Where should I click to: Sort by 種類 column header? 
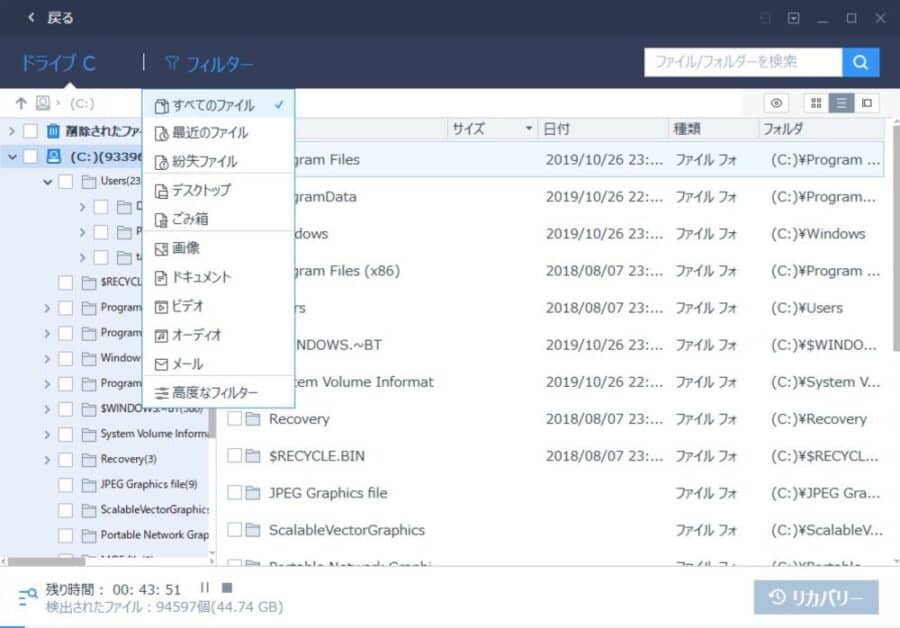pyautogui.click(x=713, y=129)
